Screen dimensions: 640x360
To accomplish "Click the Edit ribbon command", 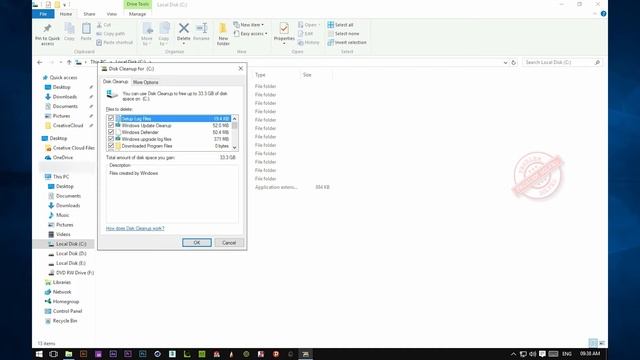I will (x=306, y=33).
